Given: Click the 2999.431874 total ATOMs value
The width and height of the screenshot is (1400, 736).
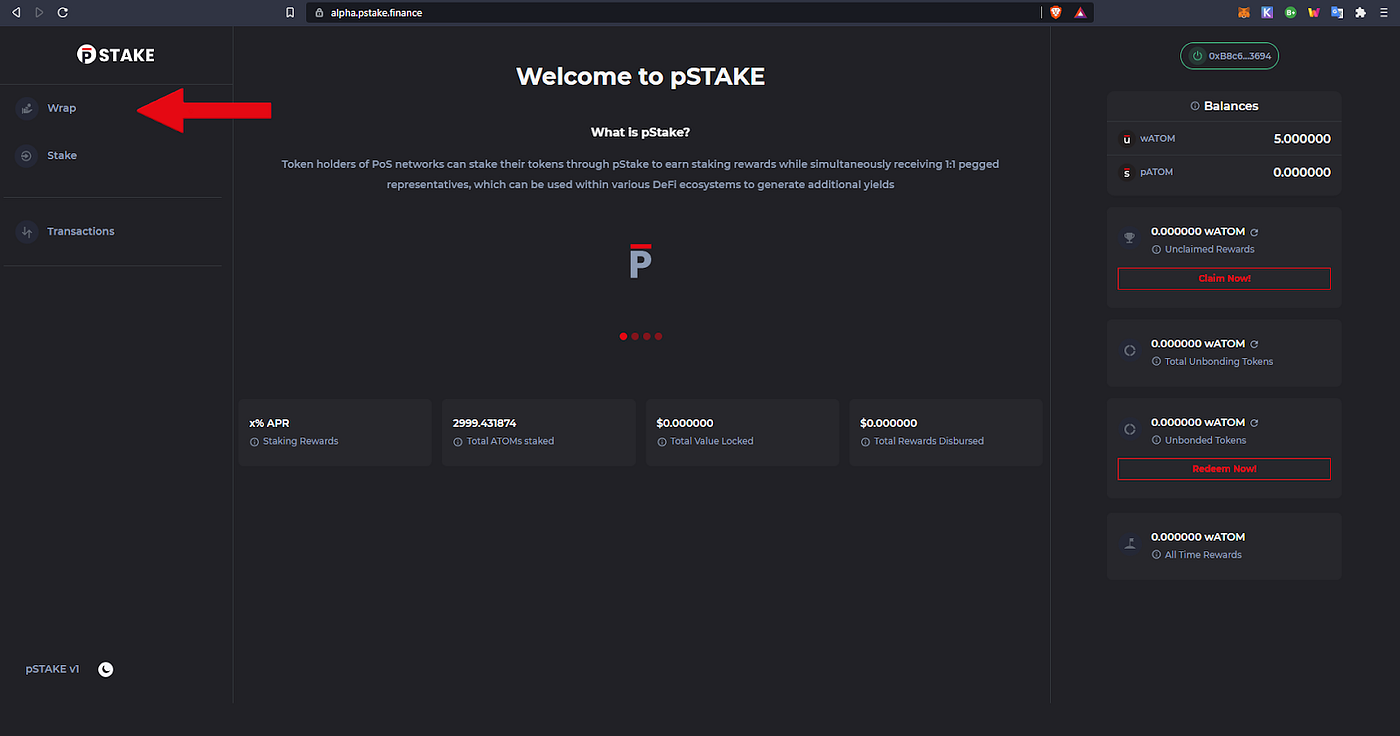Looking at the screenshot, I should coord(485,423).
